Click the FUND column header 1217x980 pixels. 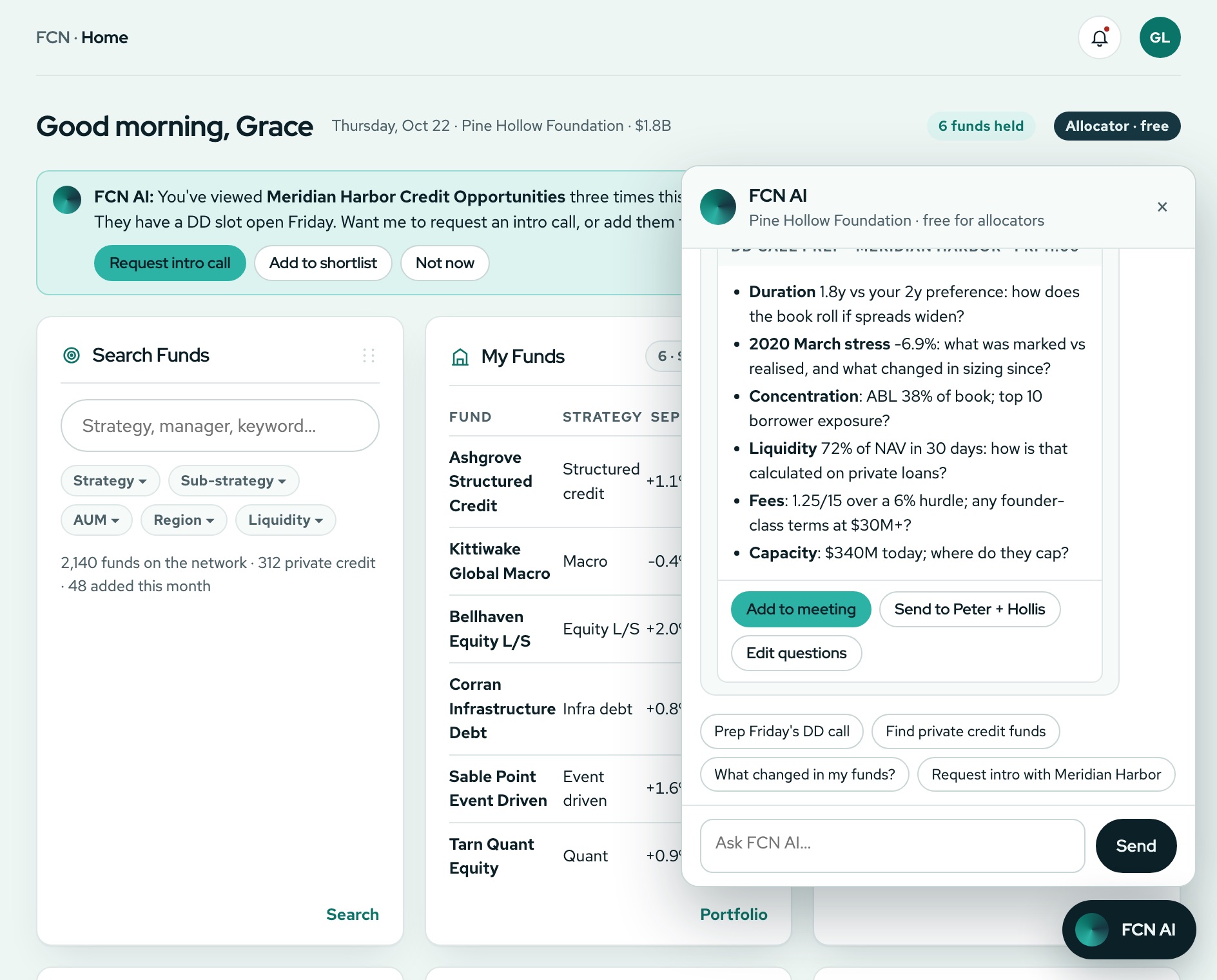(x=470, y=417)
